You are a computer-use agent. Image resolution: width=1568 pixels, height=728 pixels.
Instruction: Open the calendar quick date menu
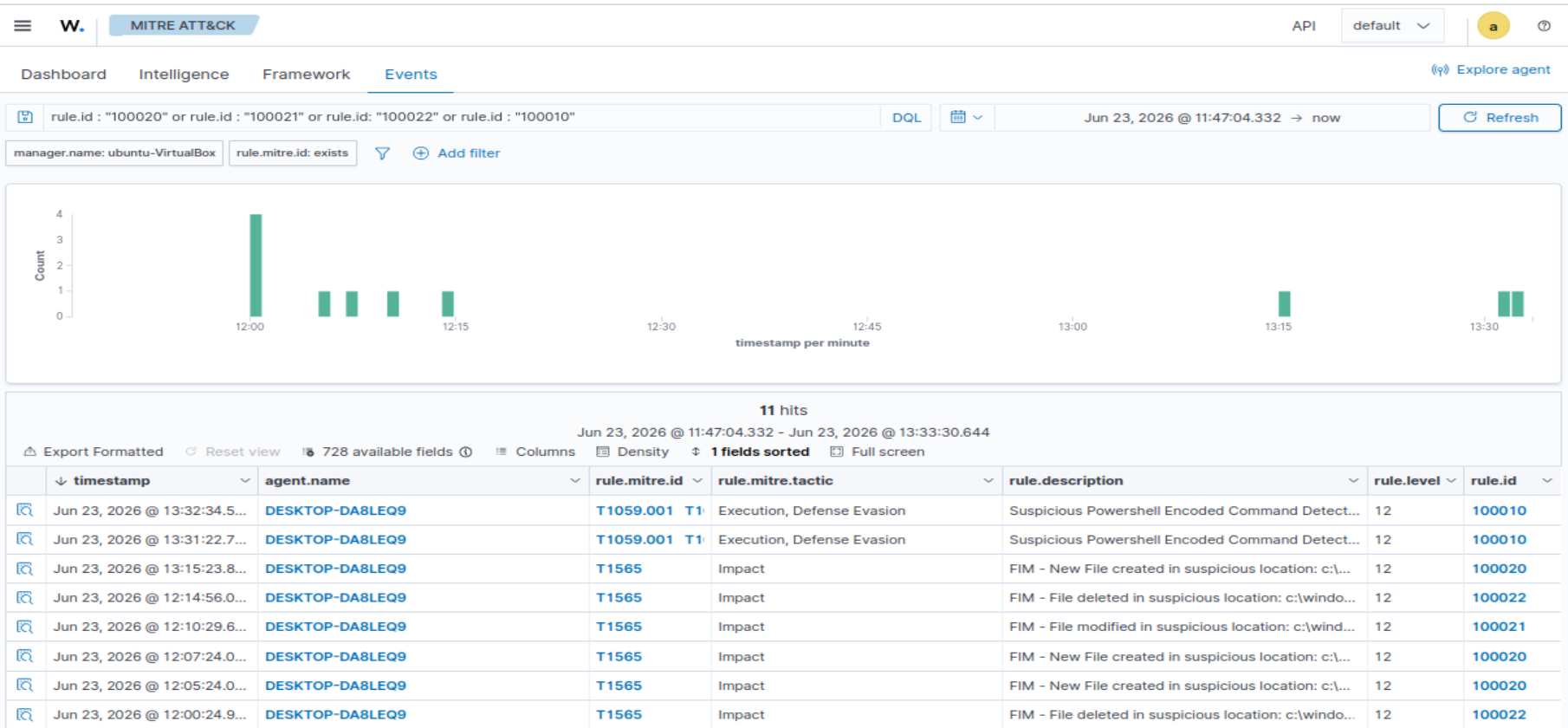point(966,117)
